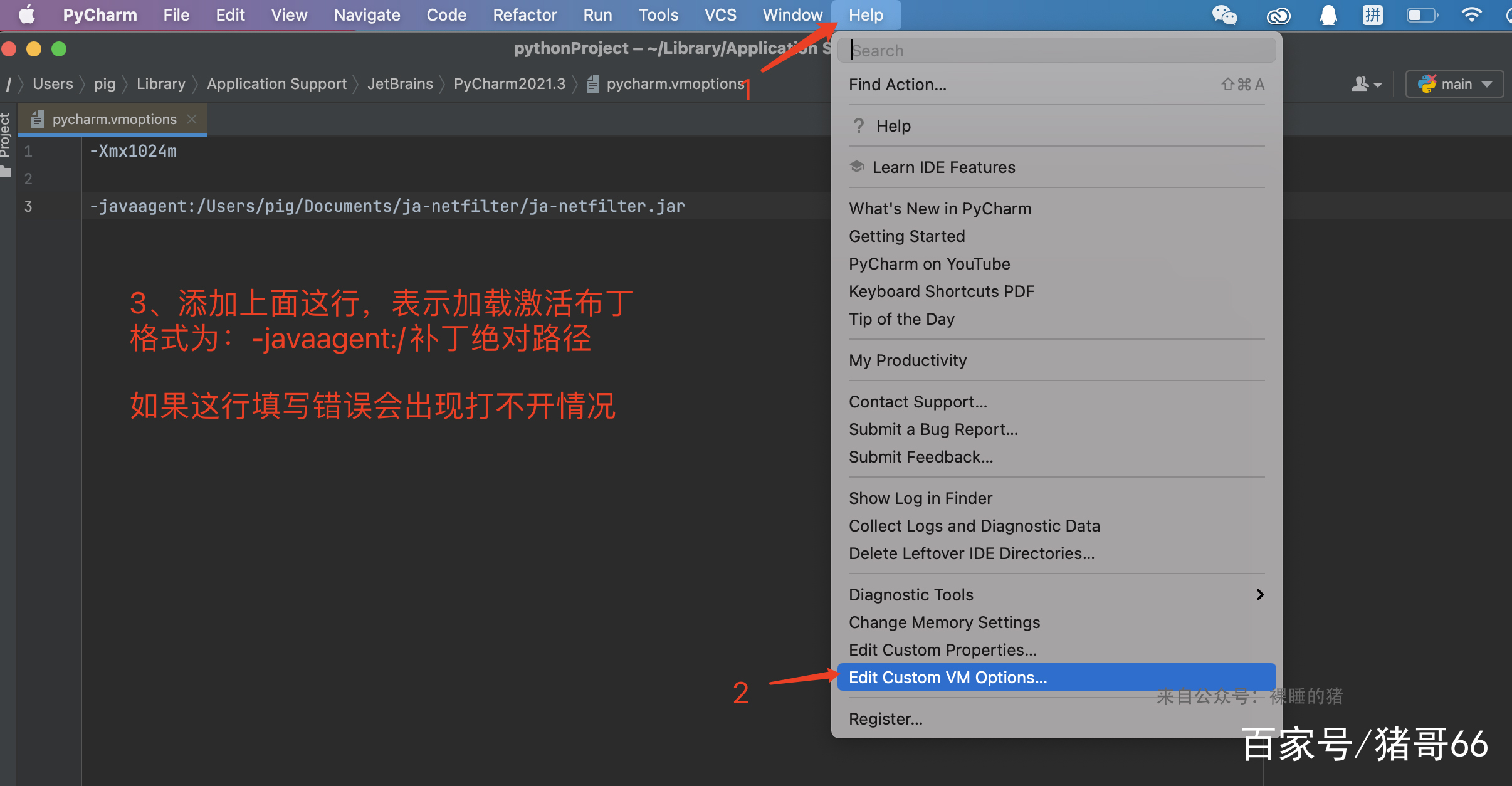Choose Find Action from Help menu
The image size is (1512, 786).
click(x=1056, y=85)
